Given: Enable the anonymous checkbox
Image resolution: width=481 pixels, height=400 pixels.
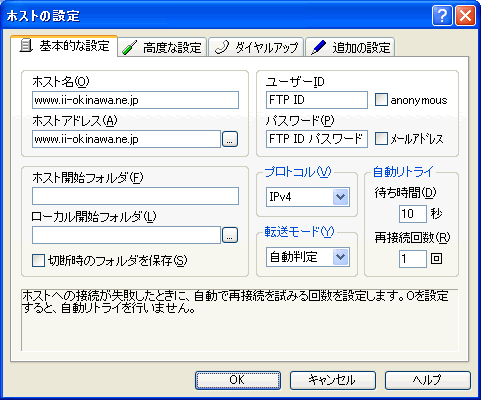Looking at the screenshot, I should click(x=381, y=100).
